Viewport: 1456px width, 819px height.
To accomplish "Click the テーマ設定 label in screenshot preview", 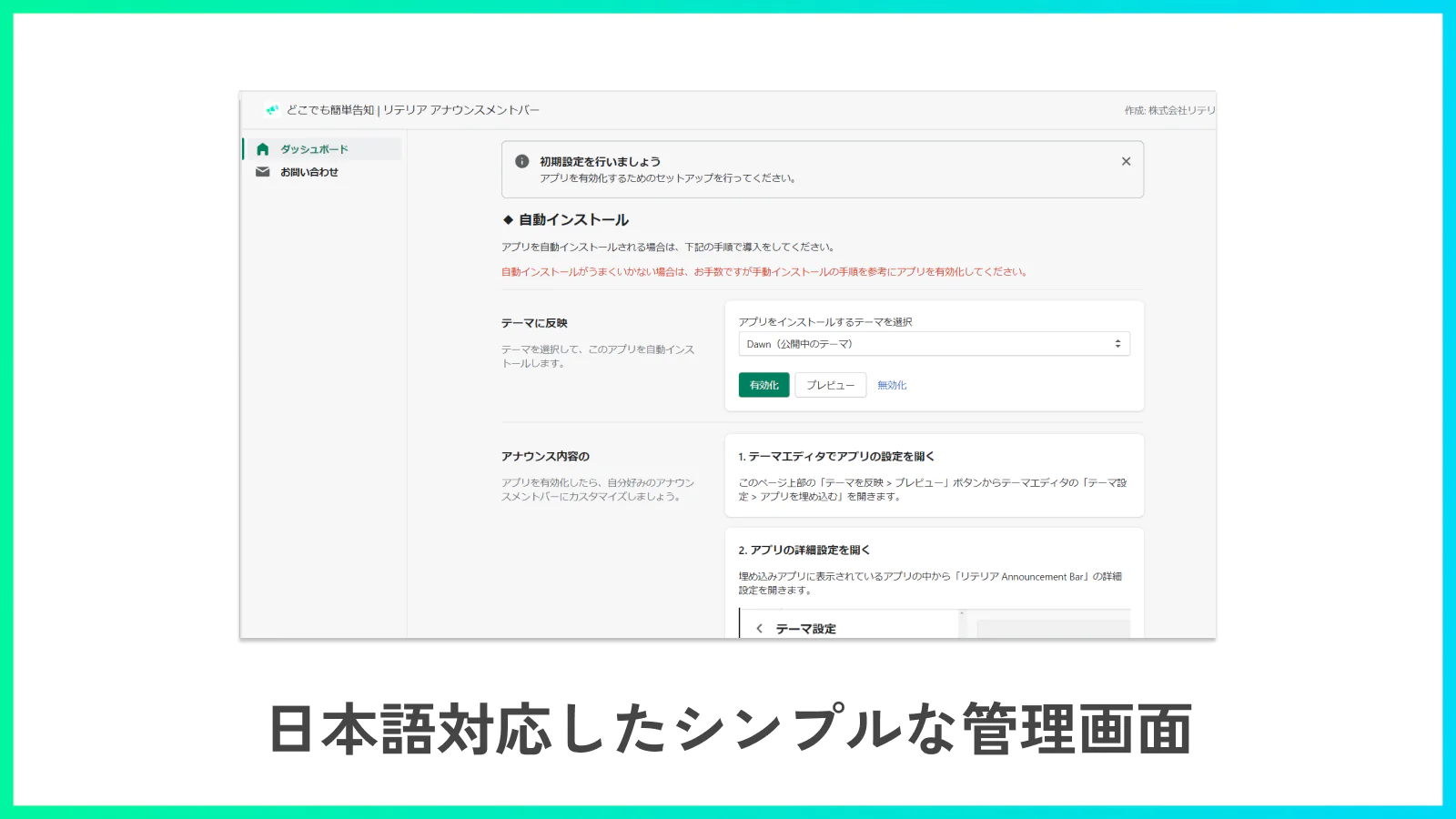I will pyautogui.click(x=806, y=629).
